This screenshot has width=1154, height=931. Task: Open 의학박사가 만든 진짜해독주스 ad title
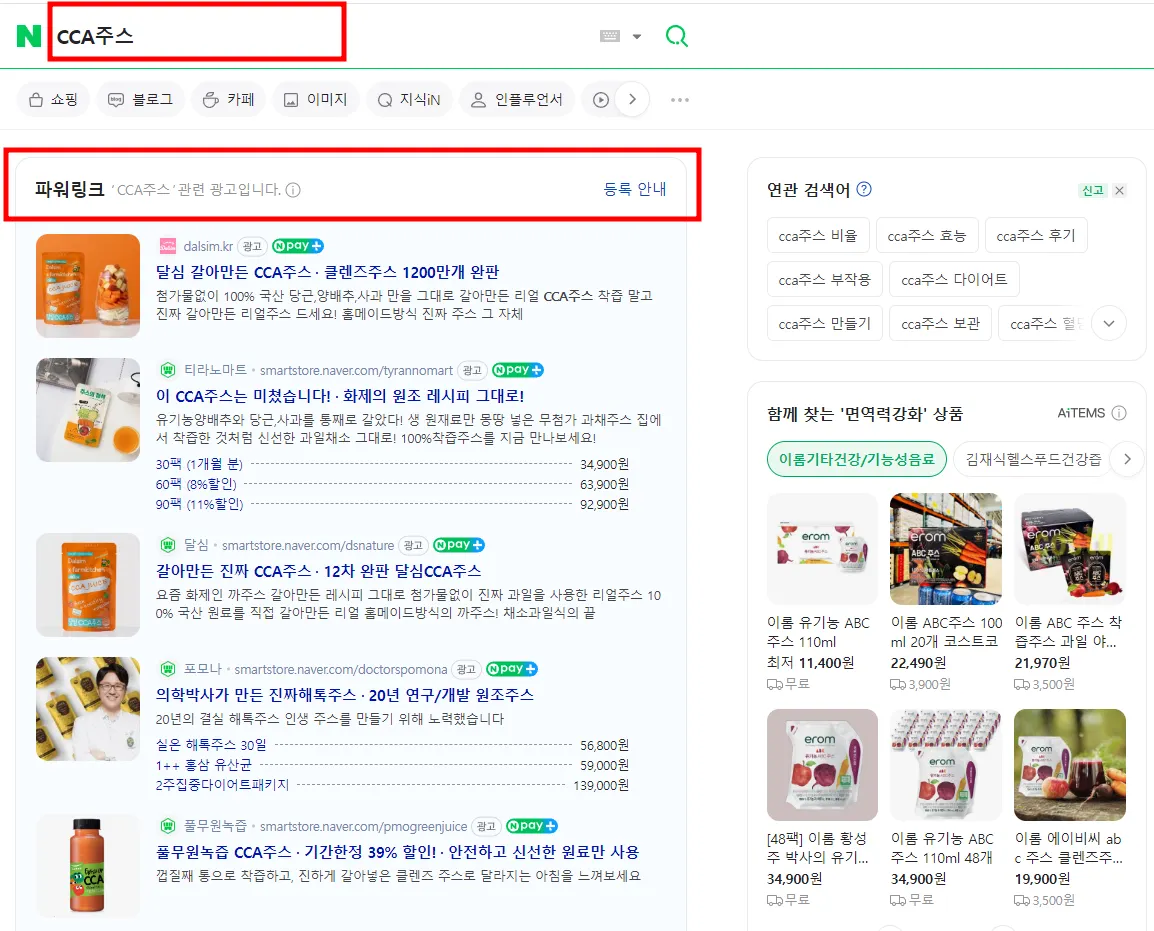pos(344,695)
